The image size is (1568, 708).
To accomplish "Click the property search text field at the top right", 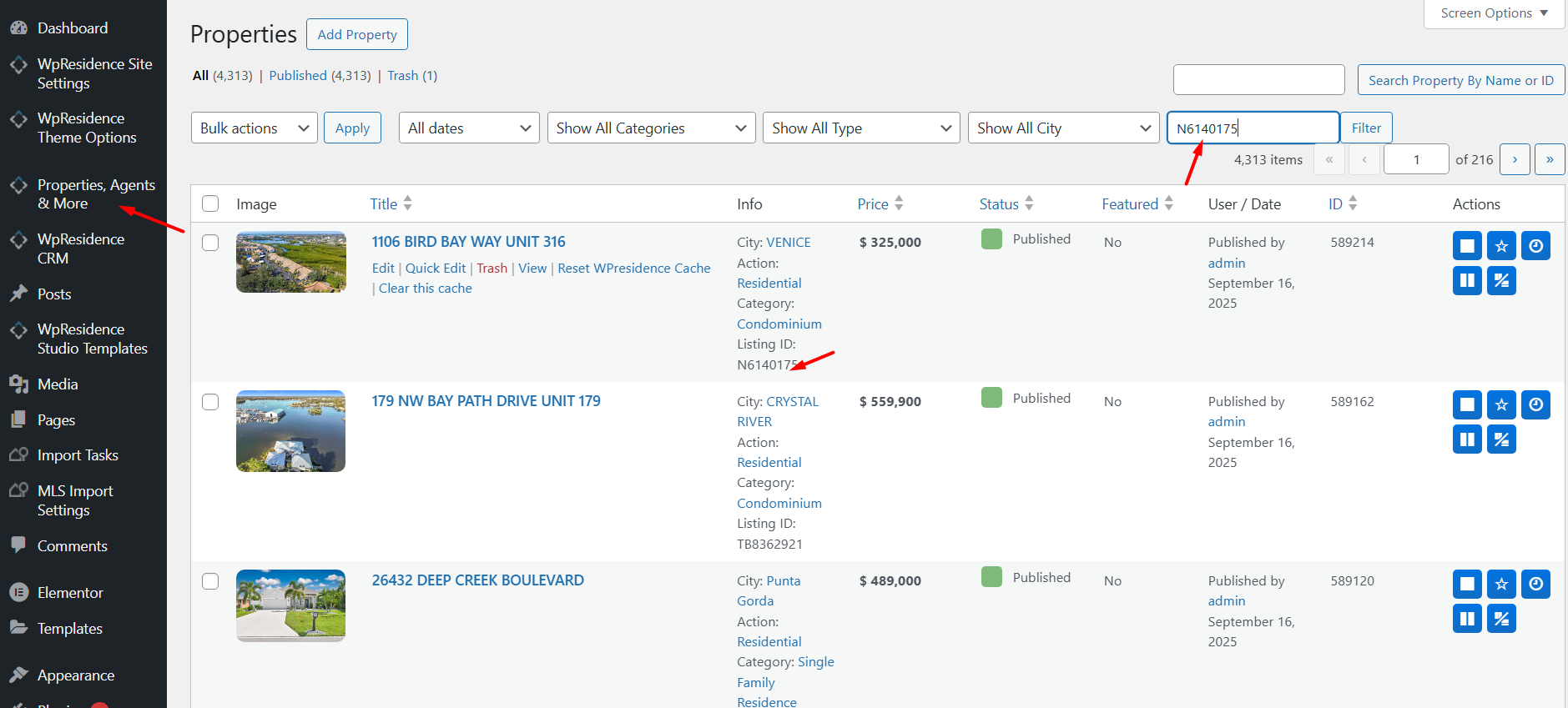I will tap(1258, 80).
